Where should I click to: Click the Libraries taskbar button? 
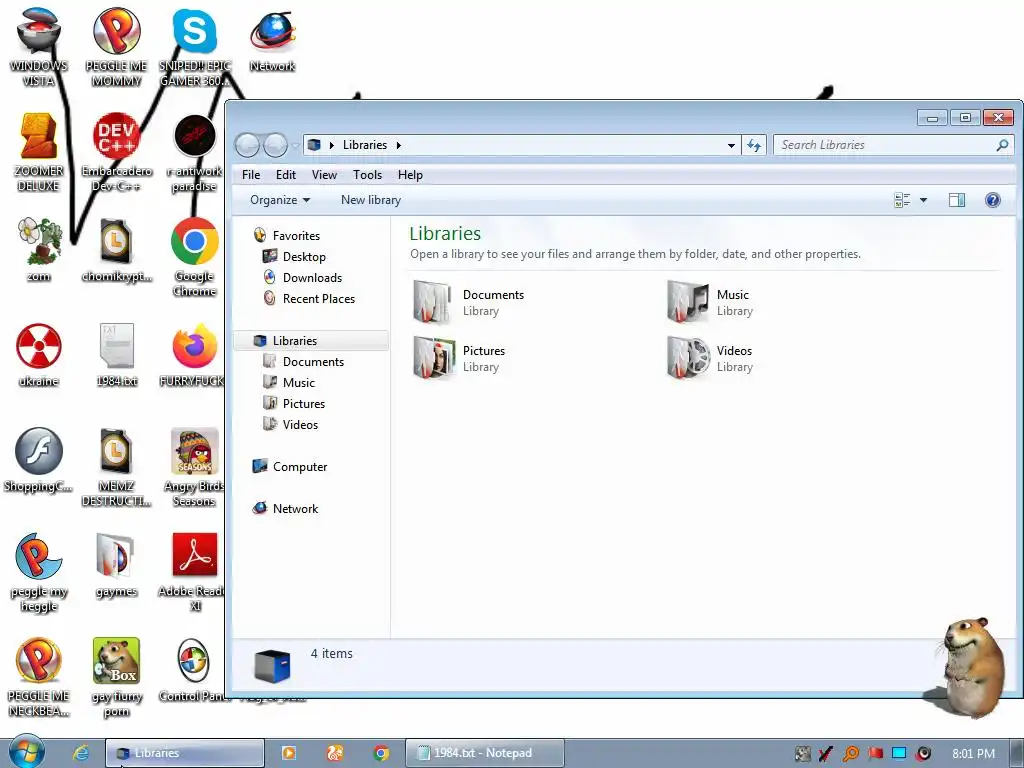coord(185,753)
